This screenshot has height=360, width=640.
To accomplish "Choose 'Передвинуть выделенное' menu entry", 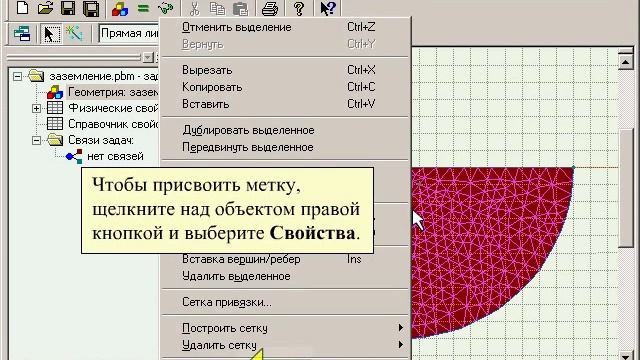I will pos(285,147).
